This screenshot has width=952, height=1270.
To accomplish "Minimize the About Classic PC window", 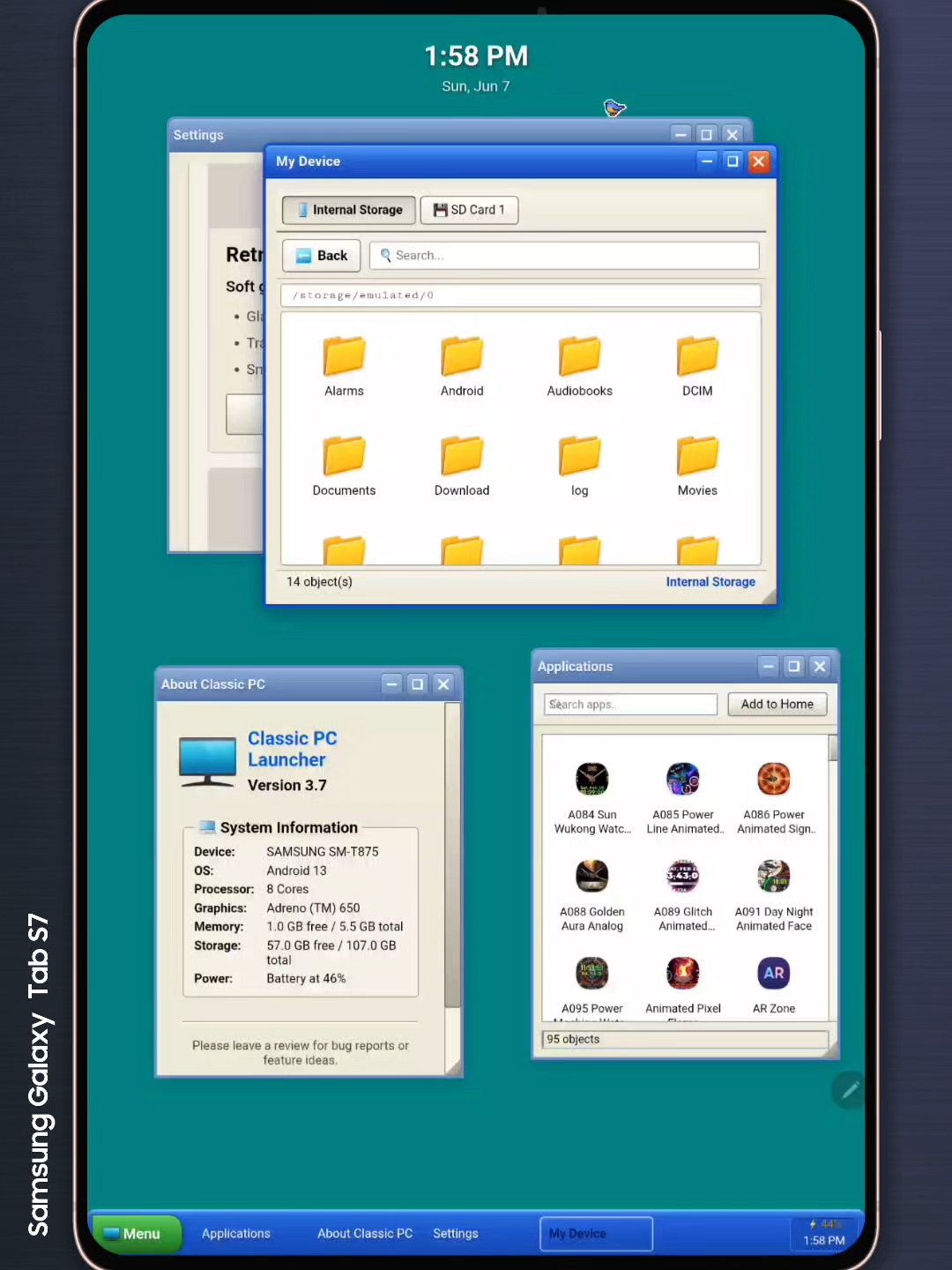I will tap(392, 684).
